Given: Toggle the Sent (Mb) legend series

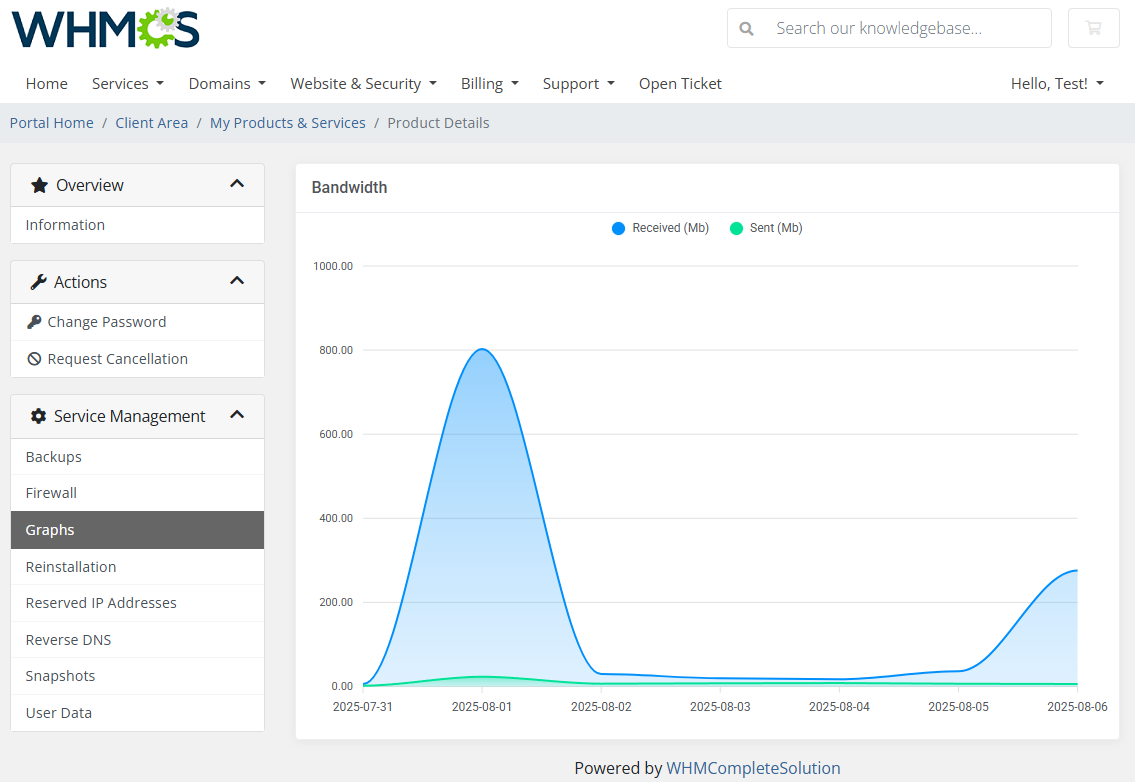Looking at the screenshot, I should (765, 227).
